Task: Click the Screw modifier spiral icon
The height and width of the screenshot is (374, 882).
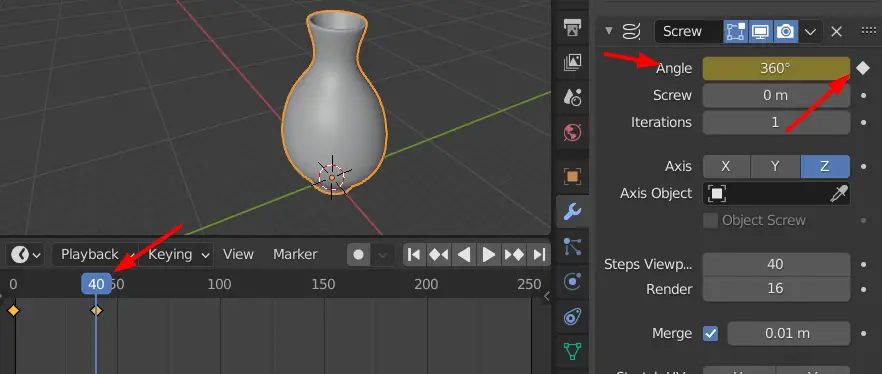Action: [x=632, y=31]
